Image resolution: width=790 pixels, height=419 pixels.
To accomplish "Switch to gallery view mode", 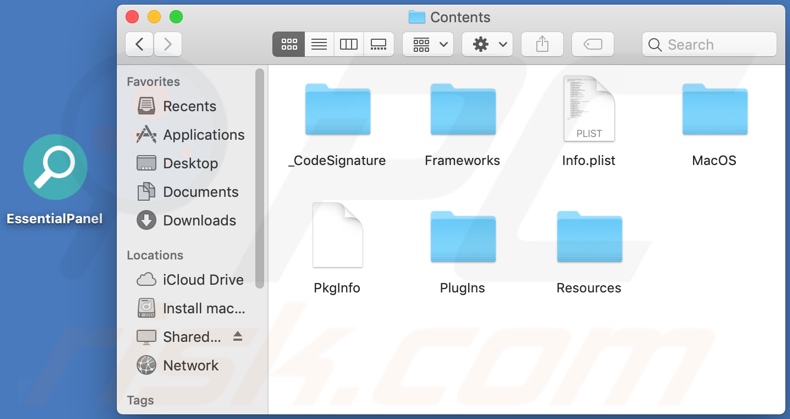I will (x=379, y=44).
